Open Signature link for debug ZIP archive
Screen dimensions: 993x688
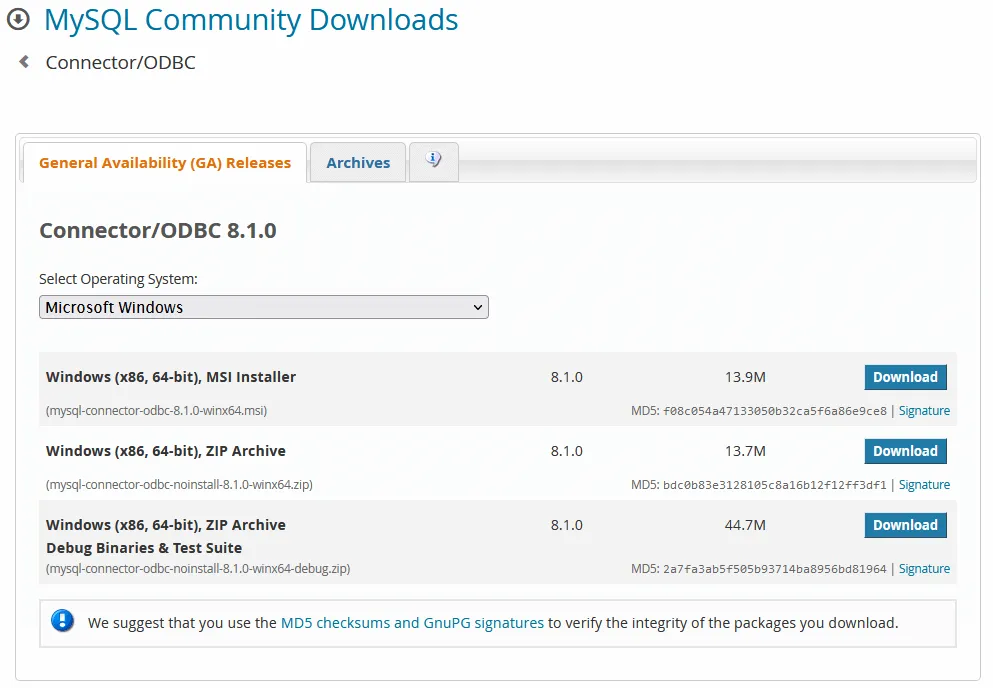coord(924,569)
